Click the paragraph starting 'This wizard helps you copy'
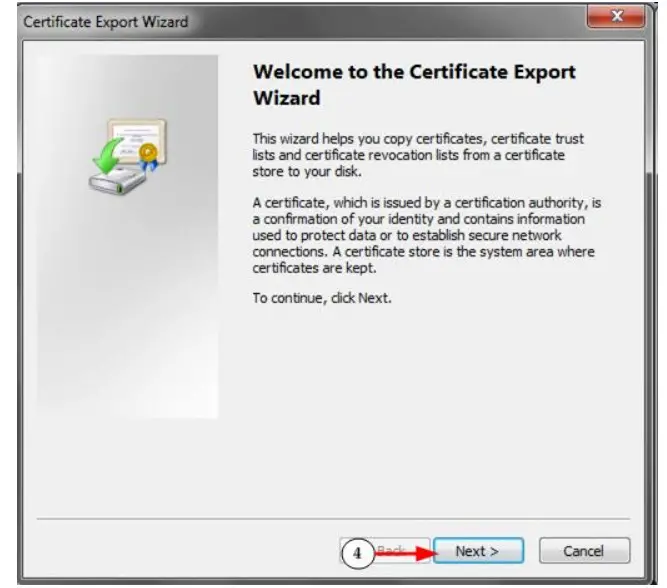 418,155
